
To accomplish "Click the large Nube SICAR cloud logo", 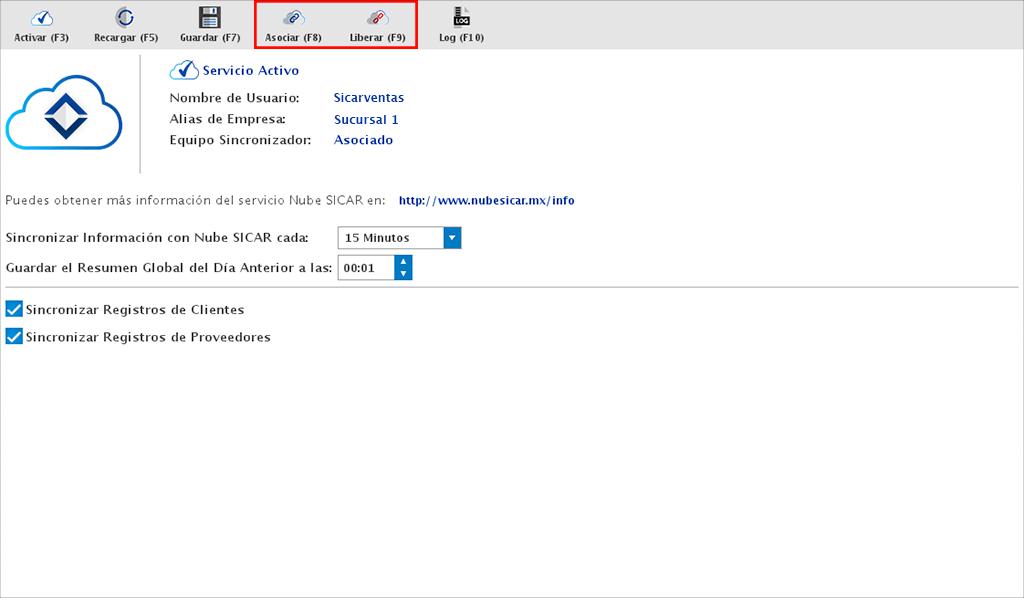I will [x=64, y=118].
